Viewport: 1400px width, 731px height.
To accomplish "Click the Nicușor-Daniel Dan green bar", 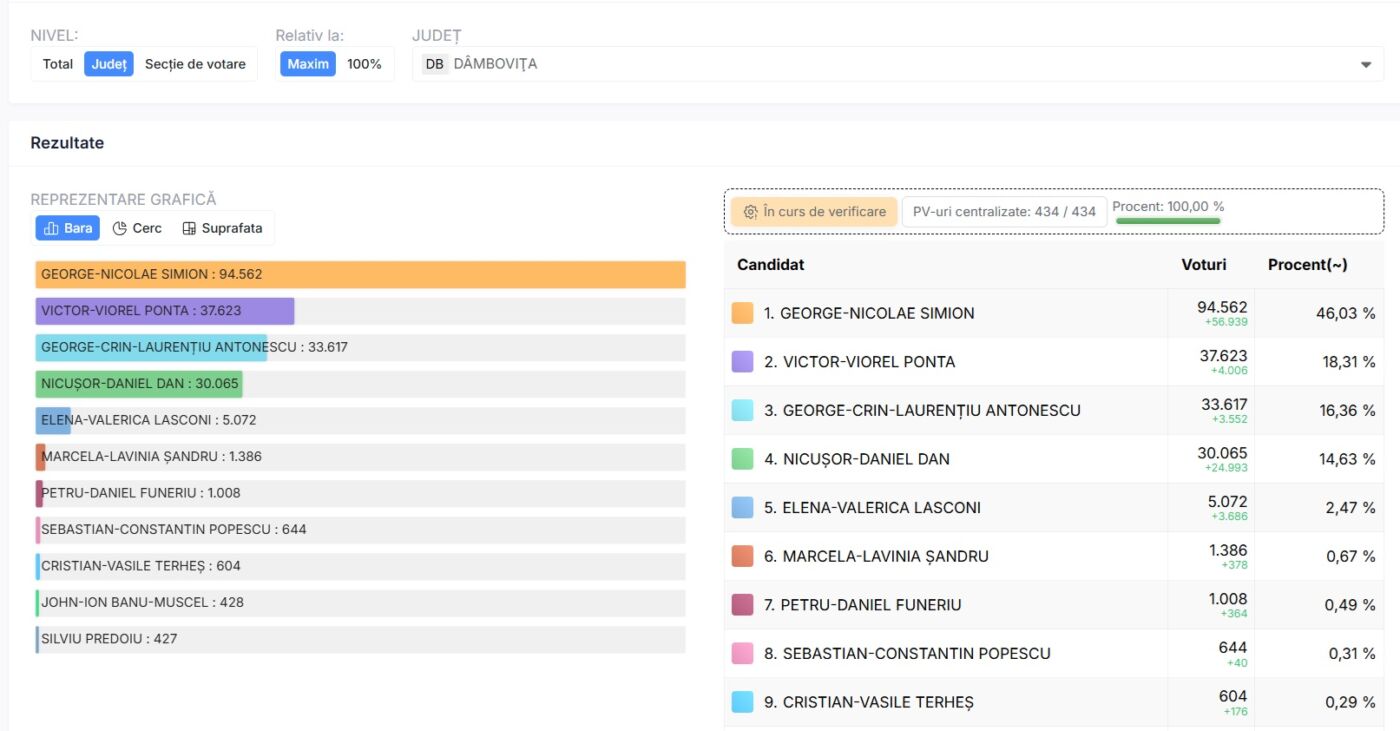I will pos(139,384).
